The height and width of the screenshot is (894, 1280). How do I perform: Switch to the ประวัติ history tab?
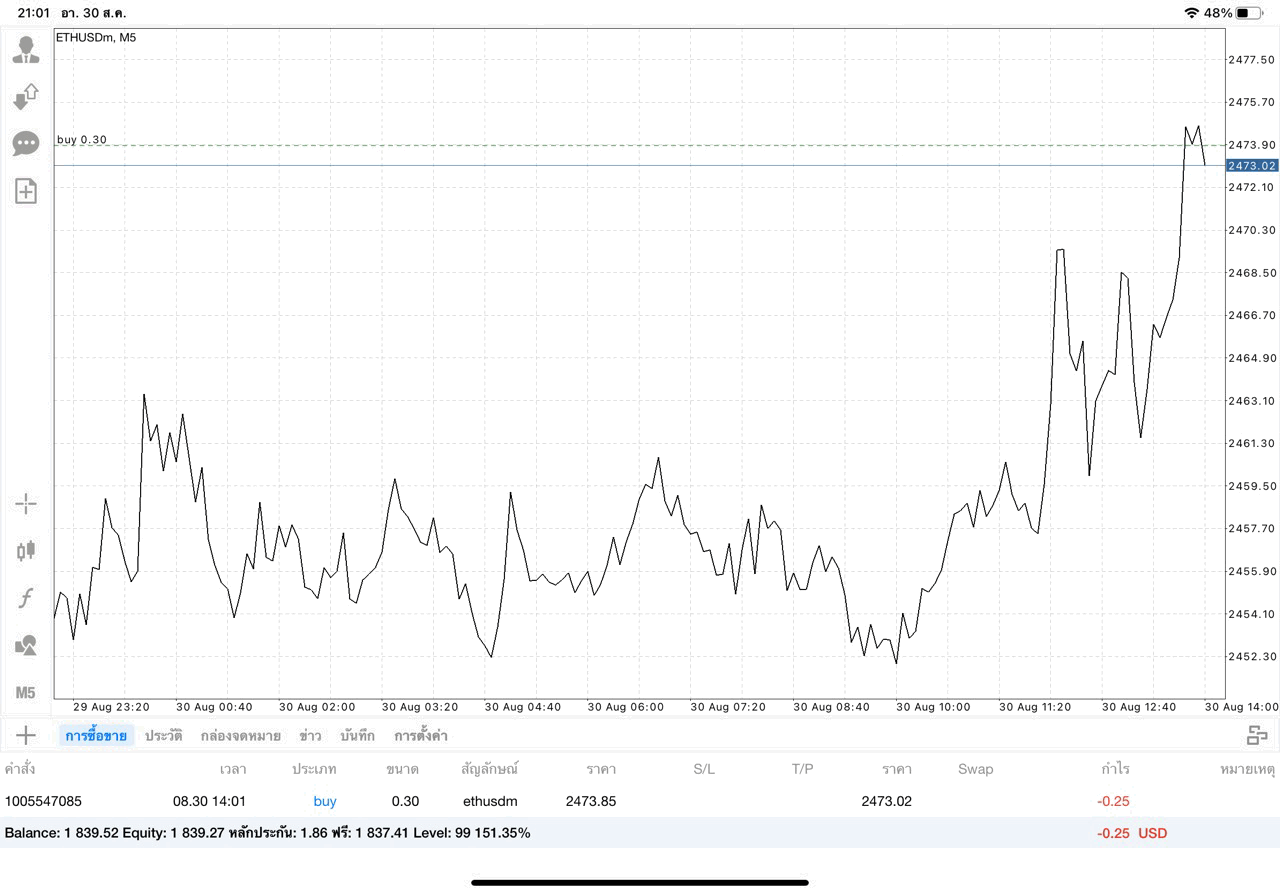[x=163, y=736]
